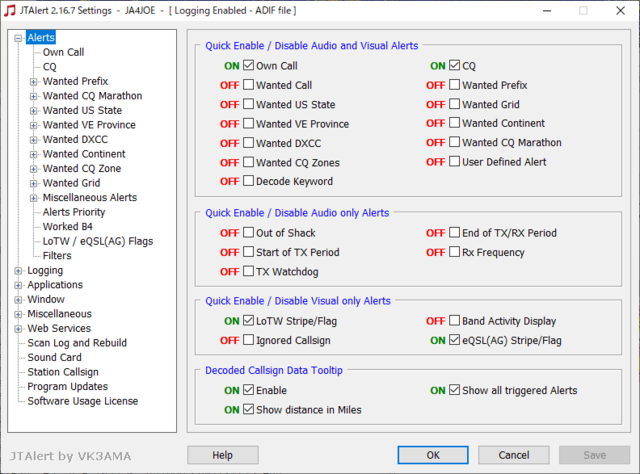Open Software Usage License page
The image size is (640, 474).
83,401
